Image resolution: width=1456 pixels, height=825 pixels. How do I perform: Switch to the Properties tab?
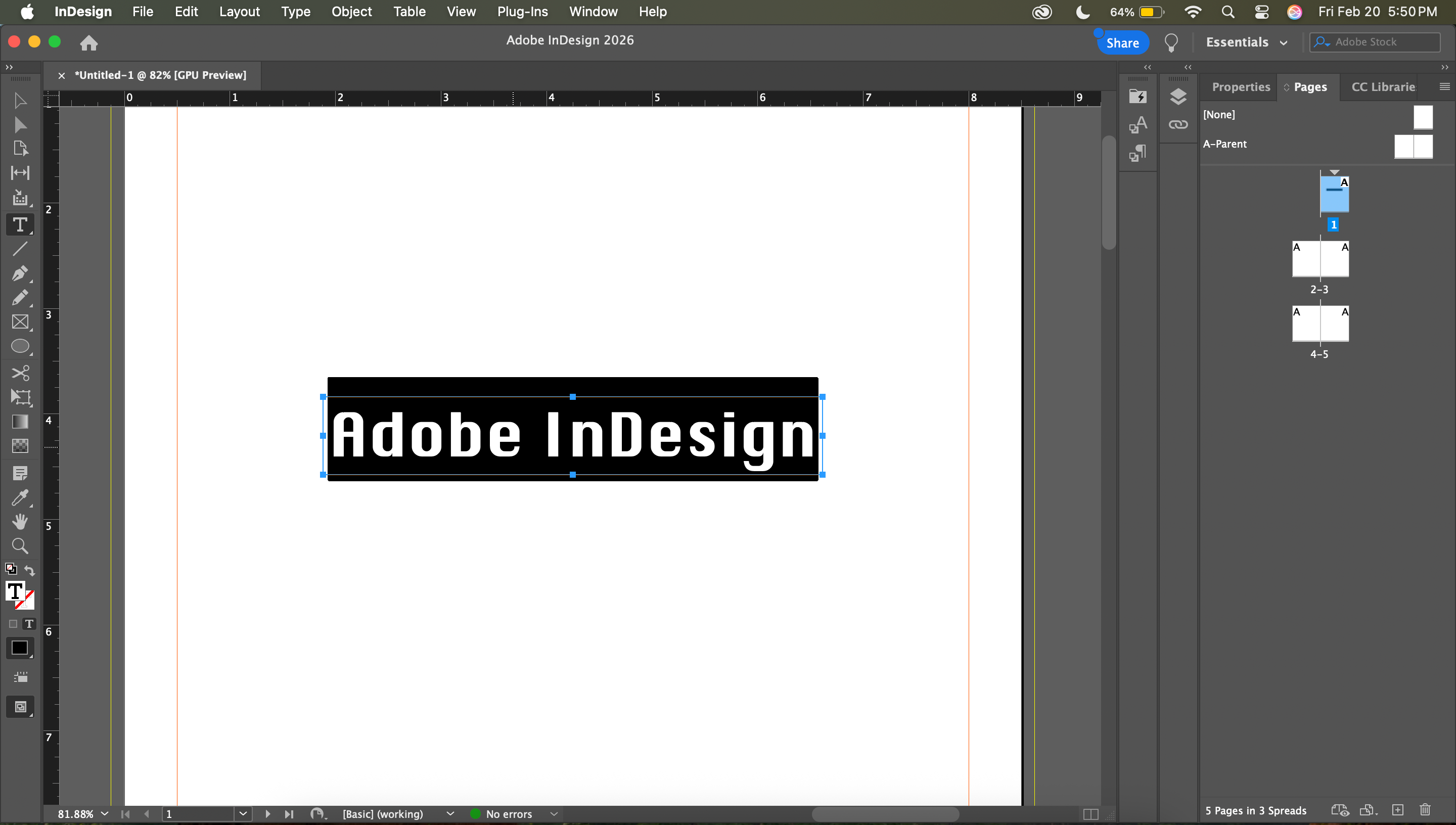[x=1240, y=86]
